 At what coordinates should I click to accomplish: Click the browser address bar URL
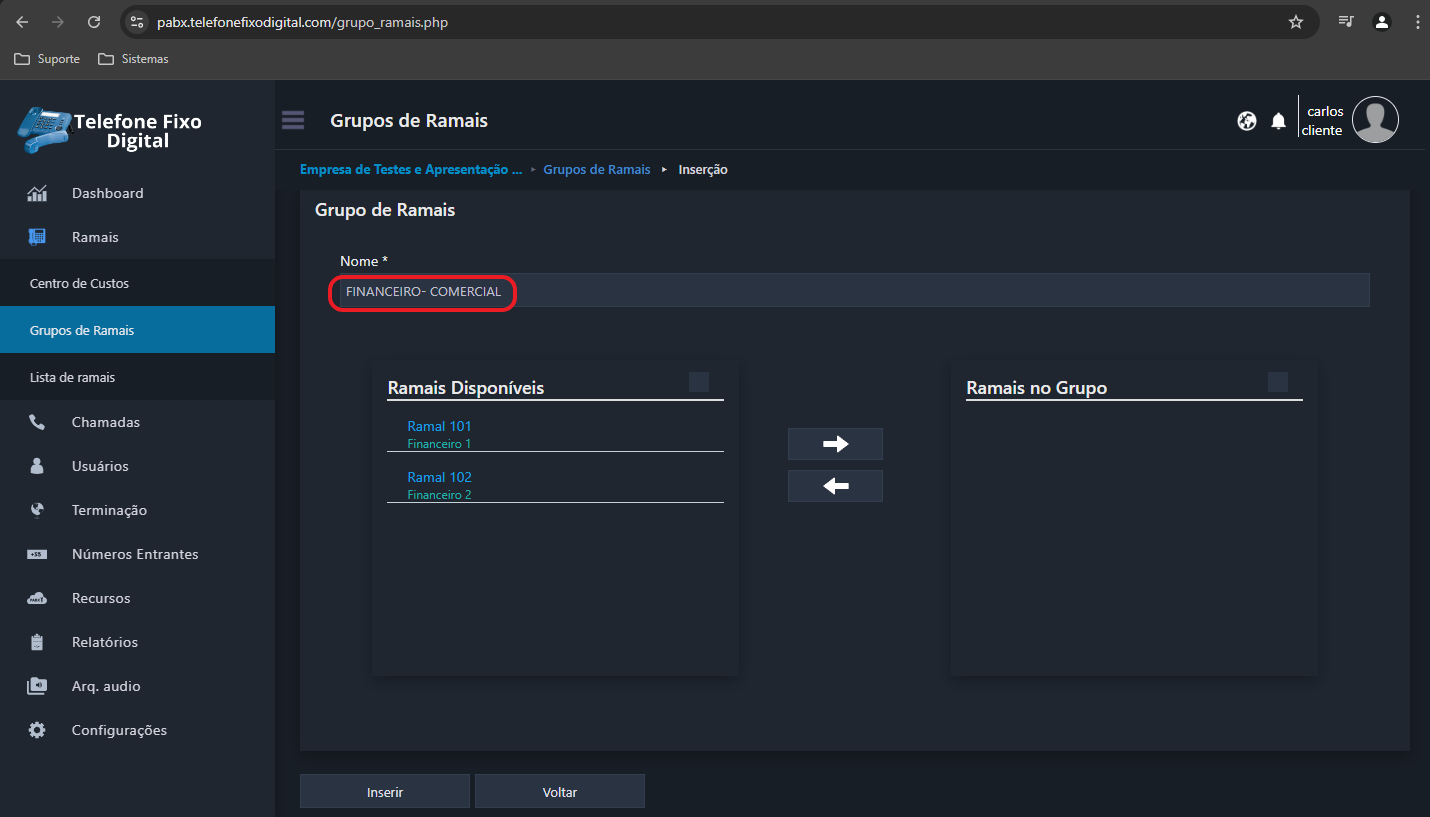(x=302, y=22)
